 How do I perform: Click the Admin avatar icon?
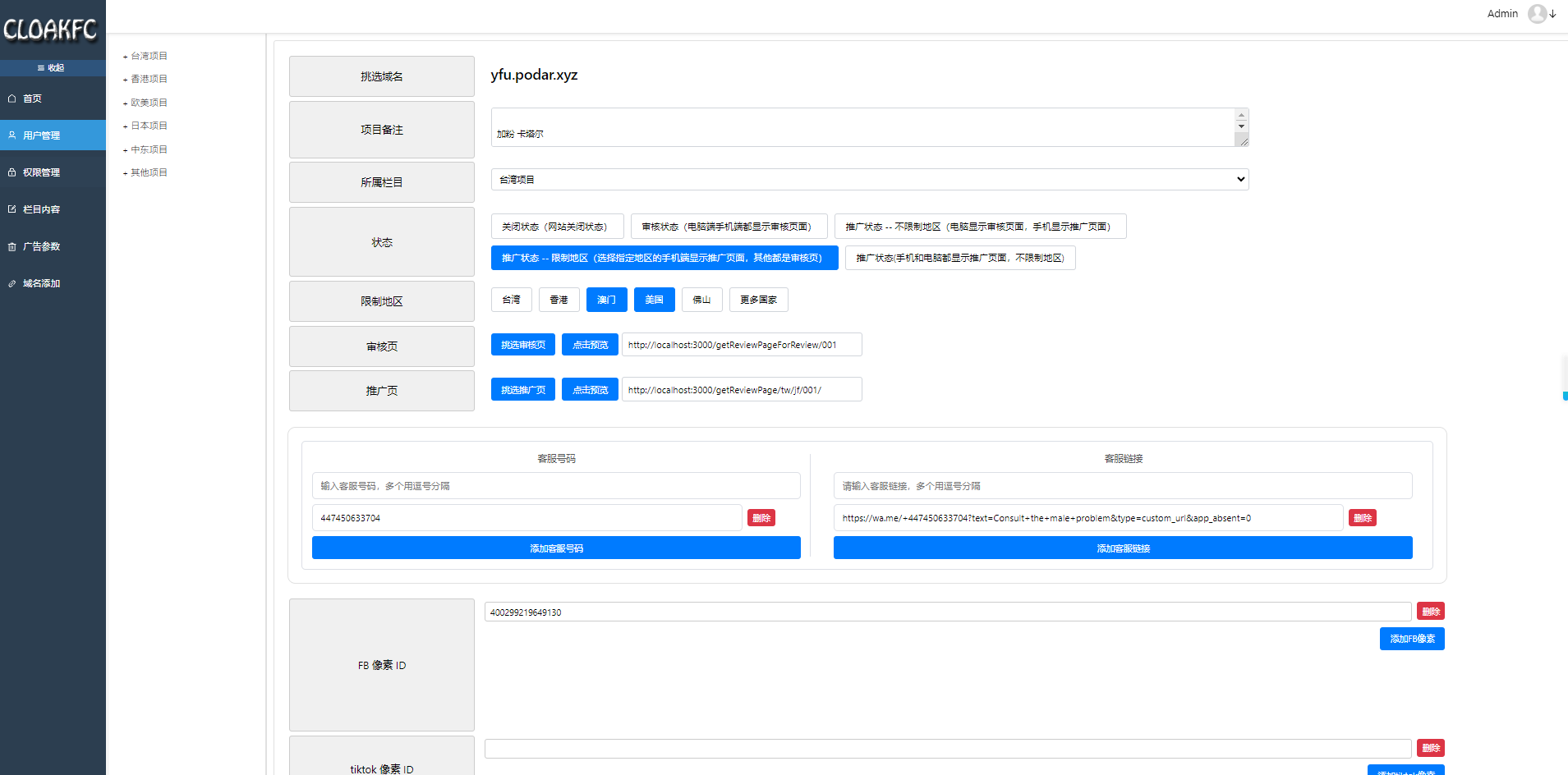point(1537,14)
